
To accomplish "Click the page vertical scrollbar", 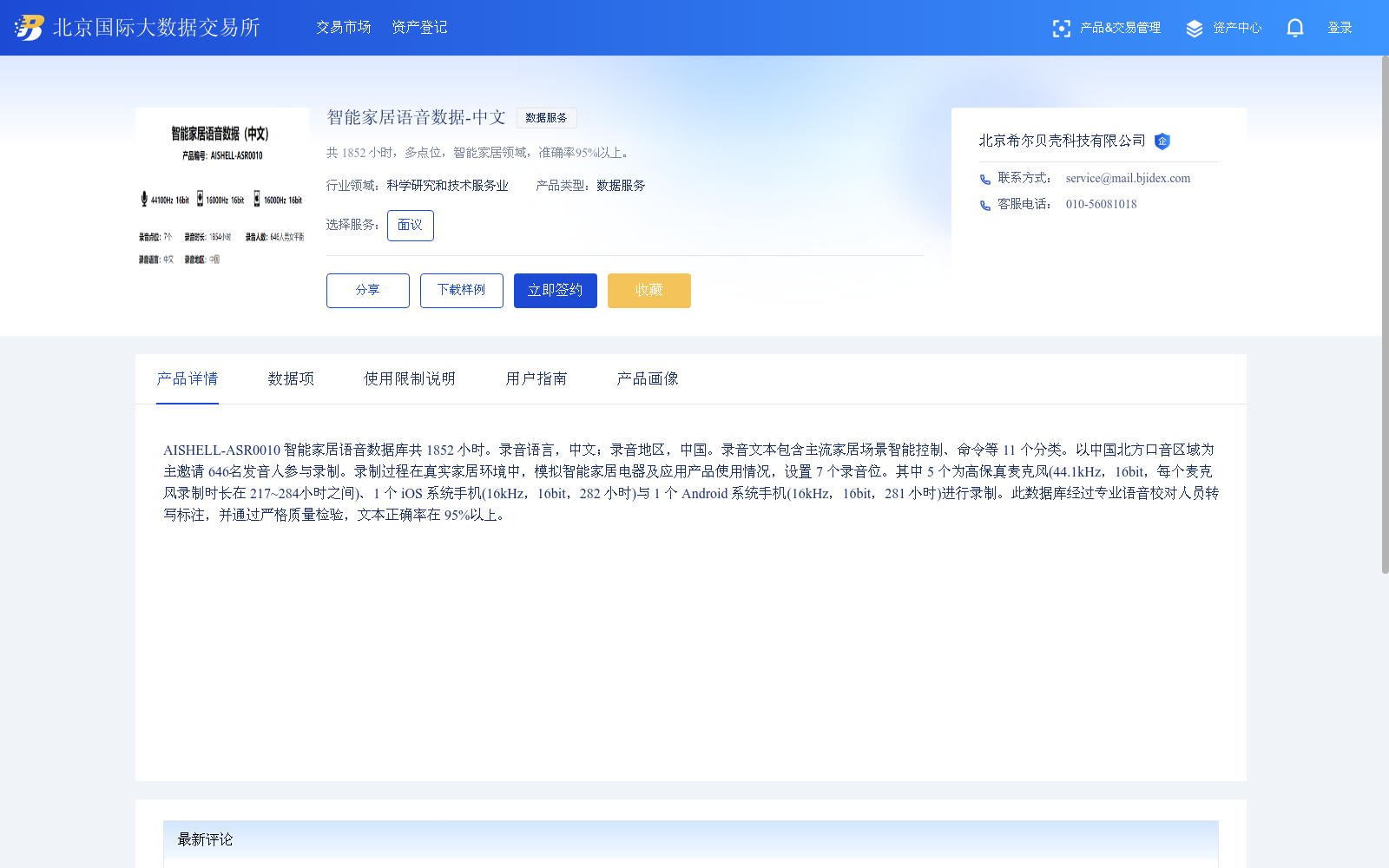I will tap(1385, 314).
